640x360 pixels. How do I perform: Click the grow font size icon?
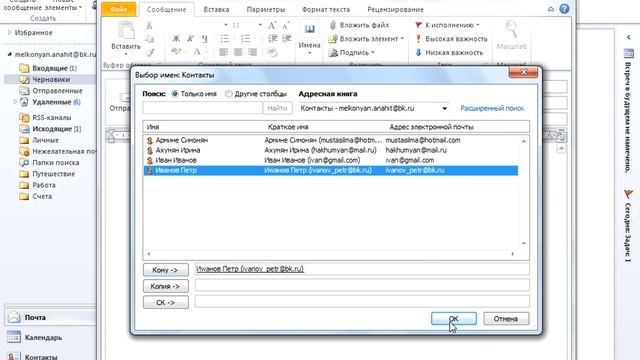coord(272,25)
